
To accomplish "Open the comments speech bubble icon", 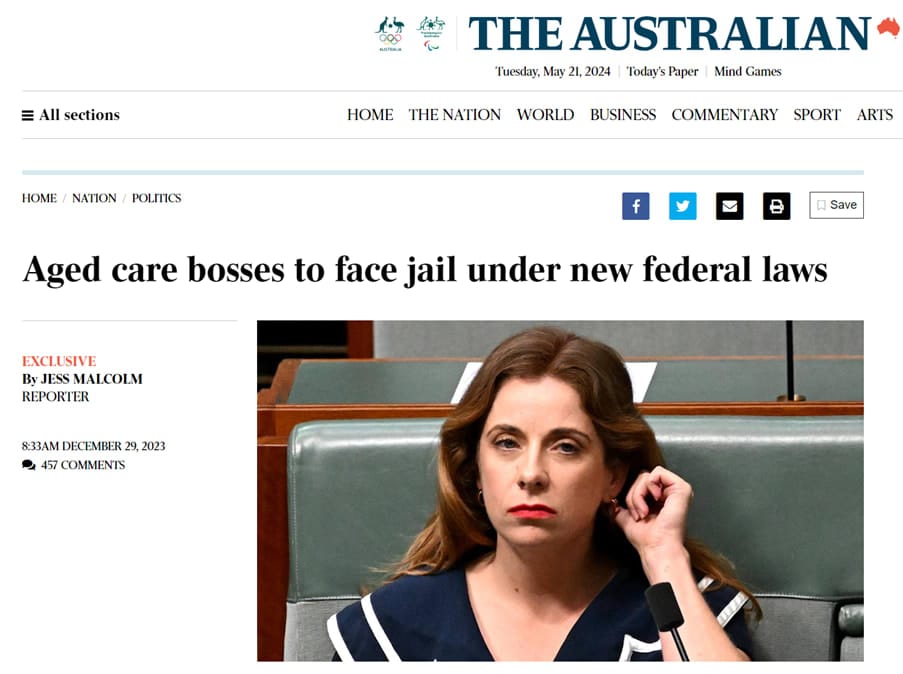I will tap(28, 465).
